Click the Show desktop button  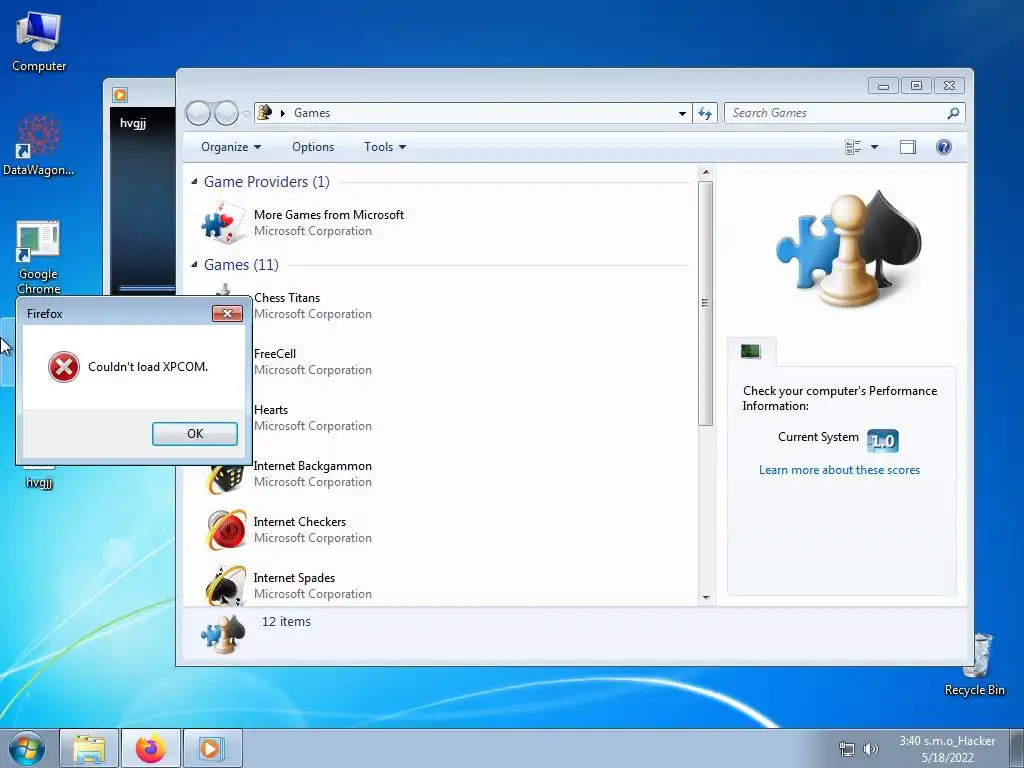(x=1016, y=748)
